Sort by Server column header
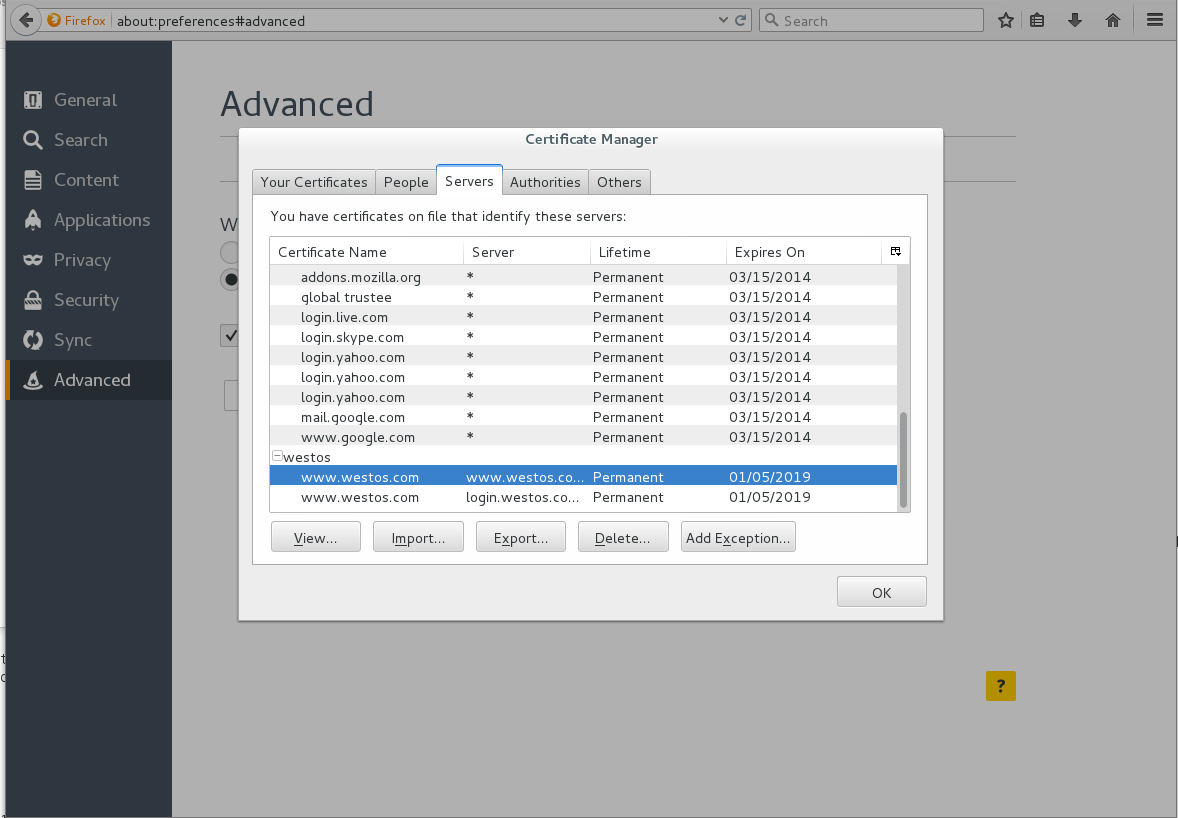This screenshot has width=1178, height=818. (527, 252)
